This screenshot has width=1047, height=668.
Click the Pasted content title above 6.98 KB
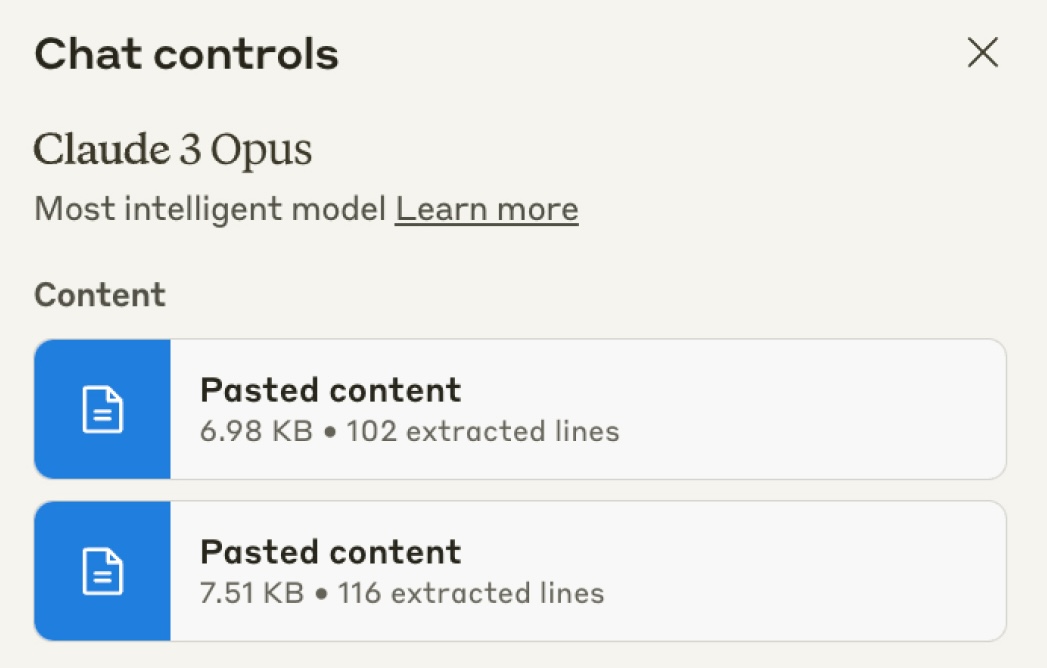[330, 389]
